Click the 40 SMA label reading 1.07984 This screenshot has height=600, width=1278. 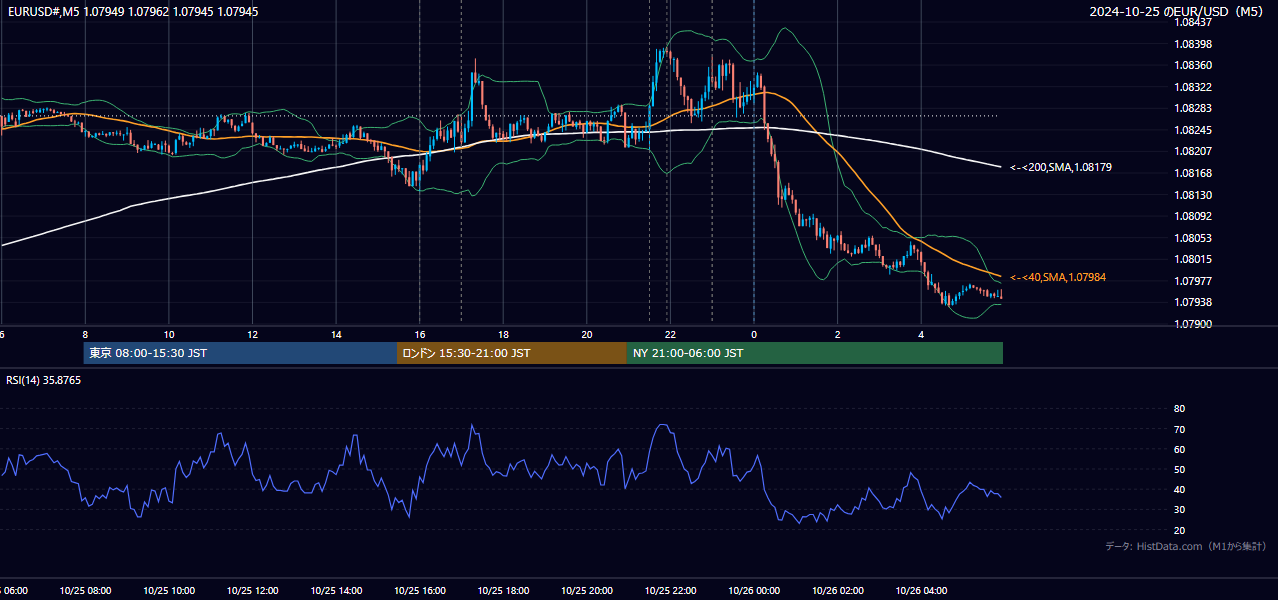(1058, 277)
